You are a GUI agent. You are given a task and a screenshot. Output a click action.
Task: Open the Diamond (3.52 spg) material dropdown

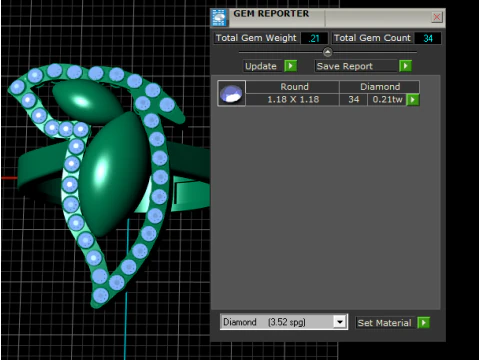click(340, 322)
